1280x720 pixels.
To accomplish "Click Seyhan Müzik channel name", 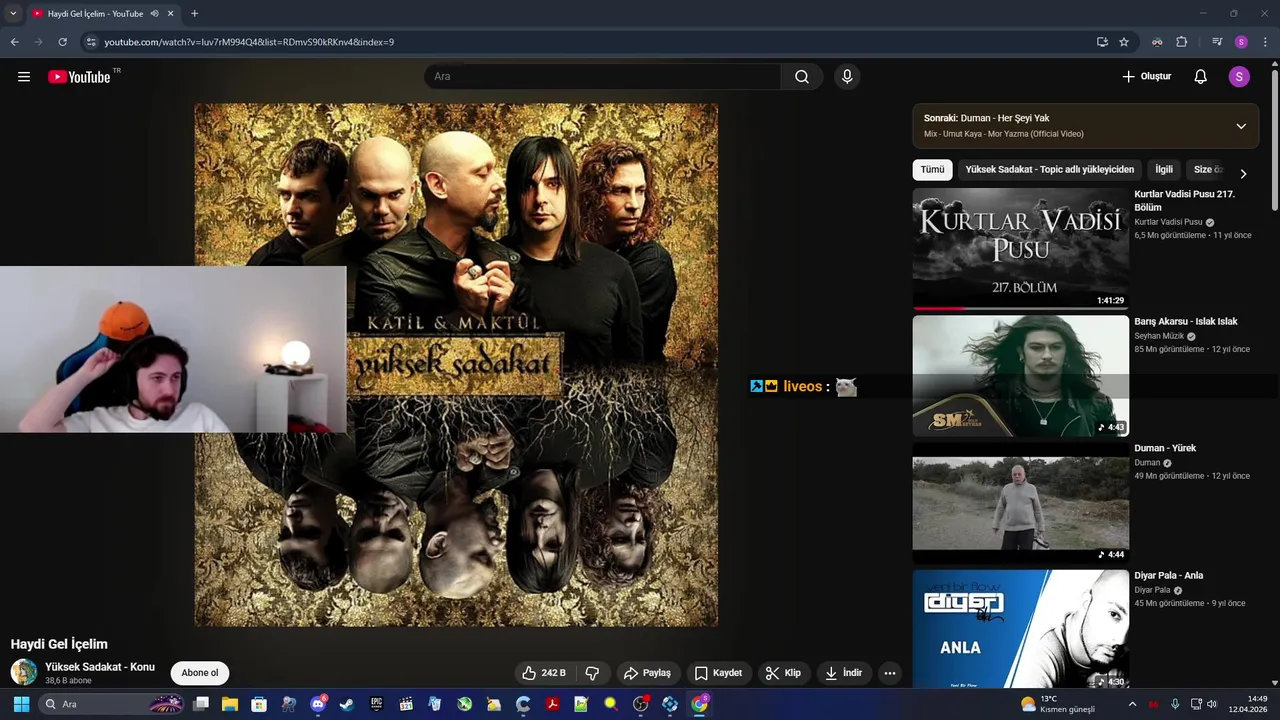I will 1159,336.
